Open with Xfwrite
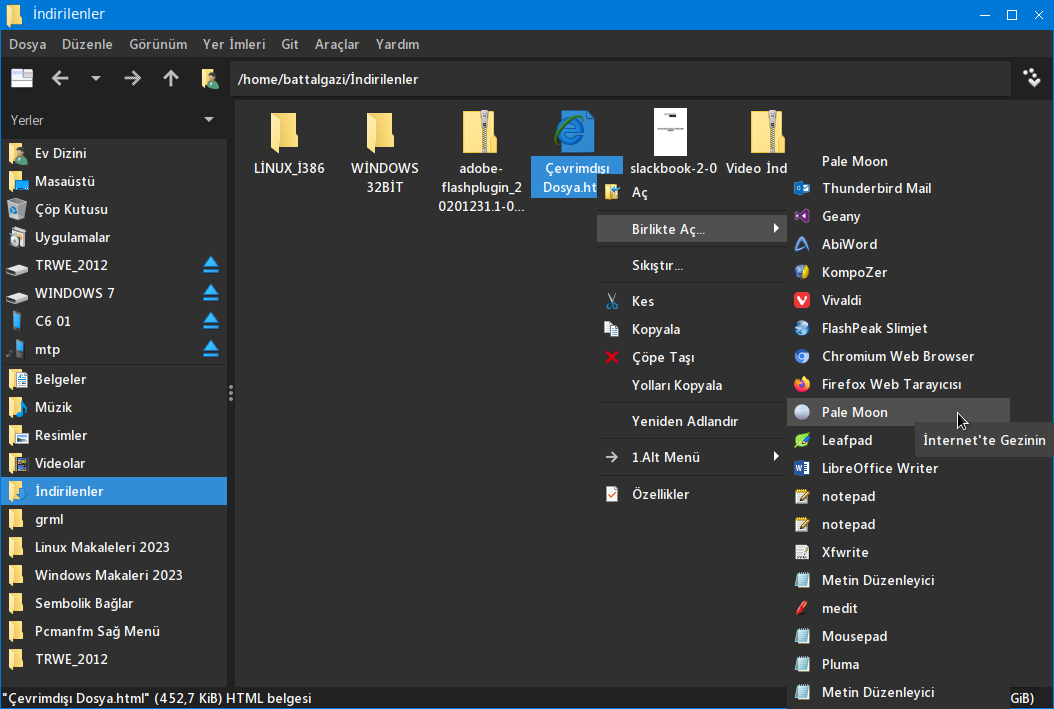Viewport: 1054px width, 709px height. coord(898,552)
